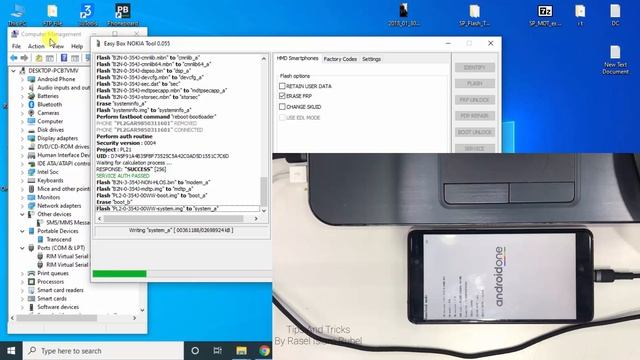Open the New Text Document icon

(x=616, y=60)
